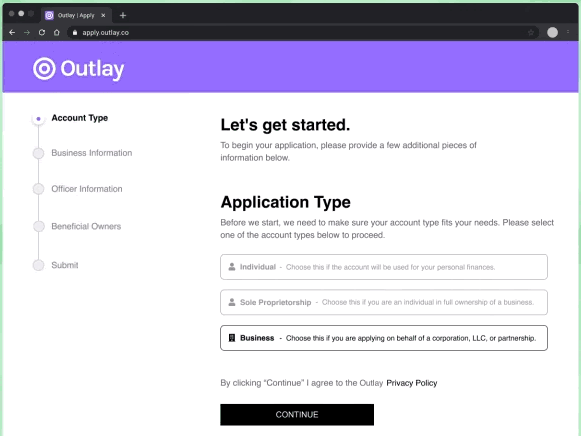This screenshot has height=436, width=581.
Task: Click step circle next to Beneficial Owners
Action: click(x=39, y=226)
